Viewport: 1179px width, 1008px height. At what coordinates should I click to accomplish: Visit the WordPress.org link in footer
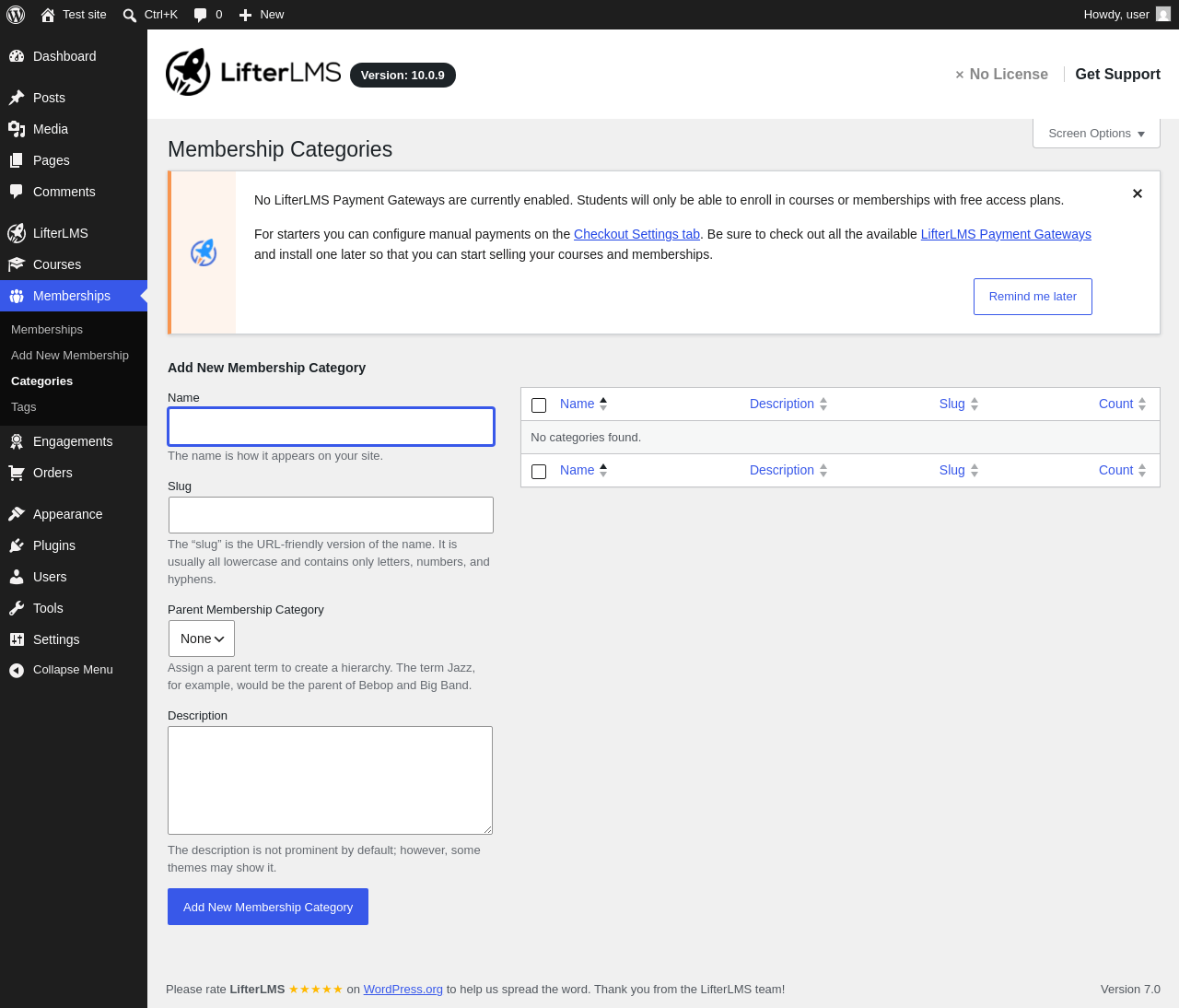tap(403, 990)
